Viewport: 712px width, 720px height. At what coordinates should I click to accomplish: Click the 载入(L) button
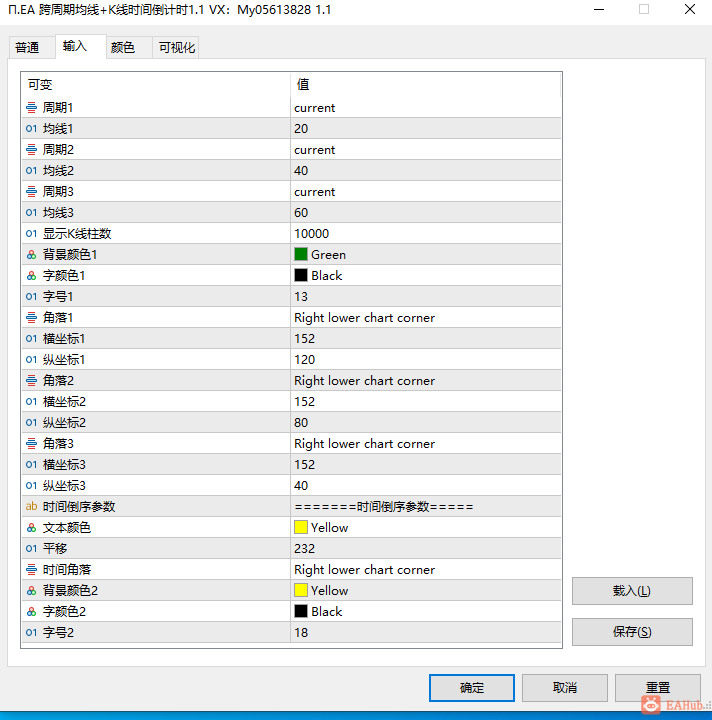point(632,591)
